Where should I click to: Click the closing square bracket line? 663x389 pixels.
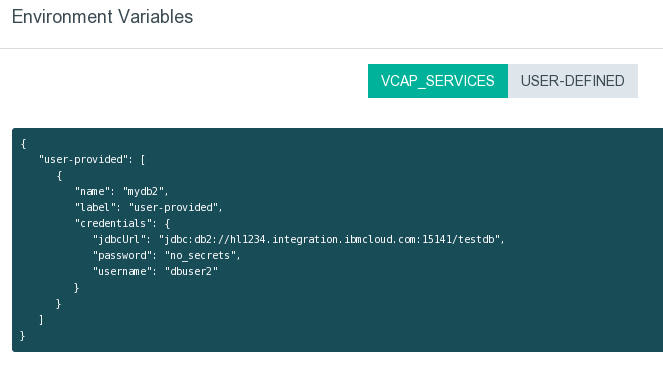pyautogui.click(x=41, y=320)
